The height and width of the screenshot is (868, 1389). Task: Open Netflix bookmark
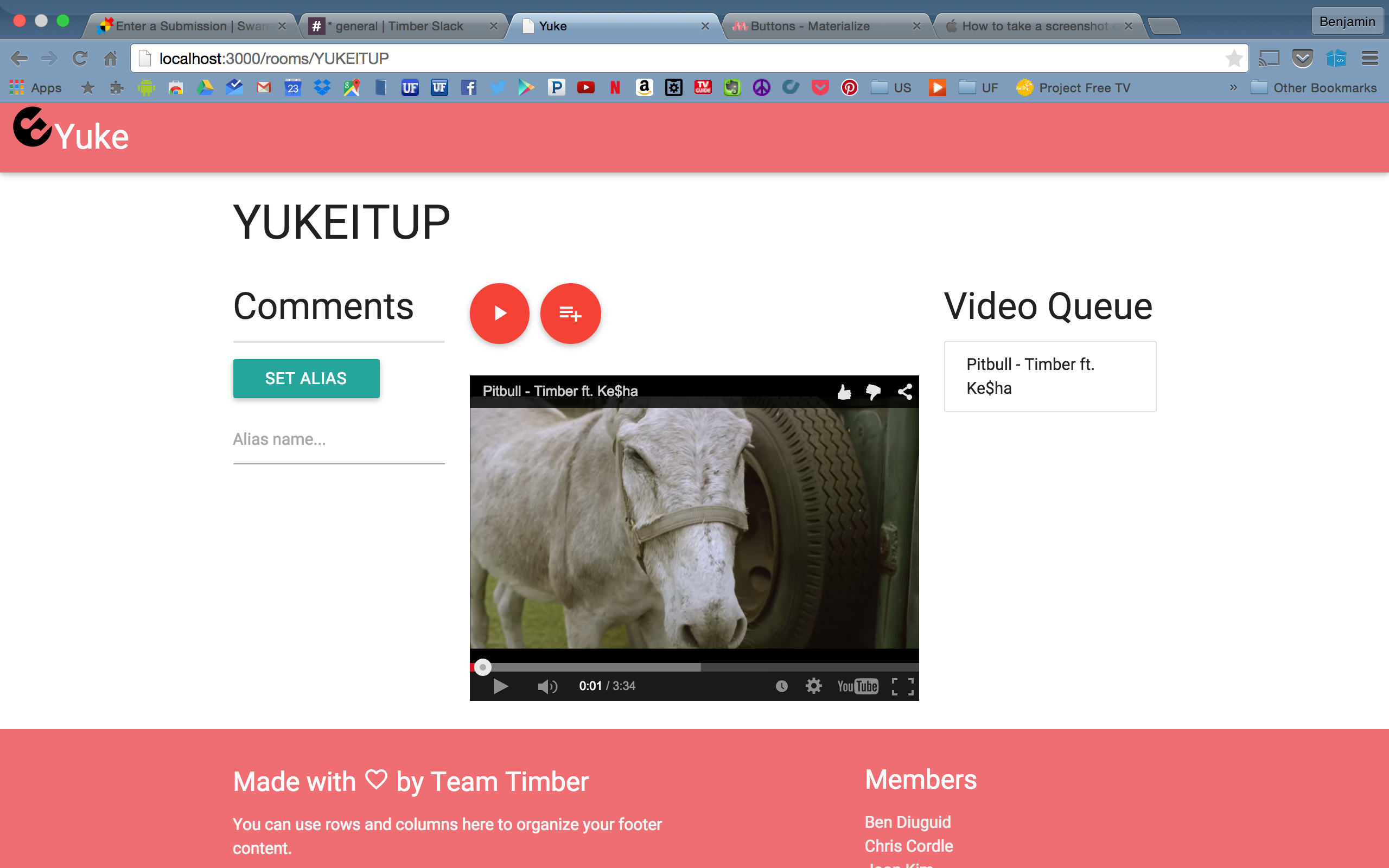point(615,87)
